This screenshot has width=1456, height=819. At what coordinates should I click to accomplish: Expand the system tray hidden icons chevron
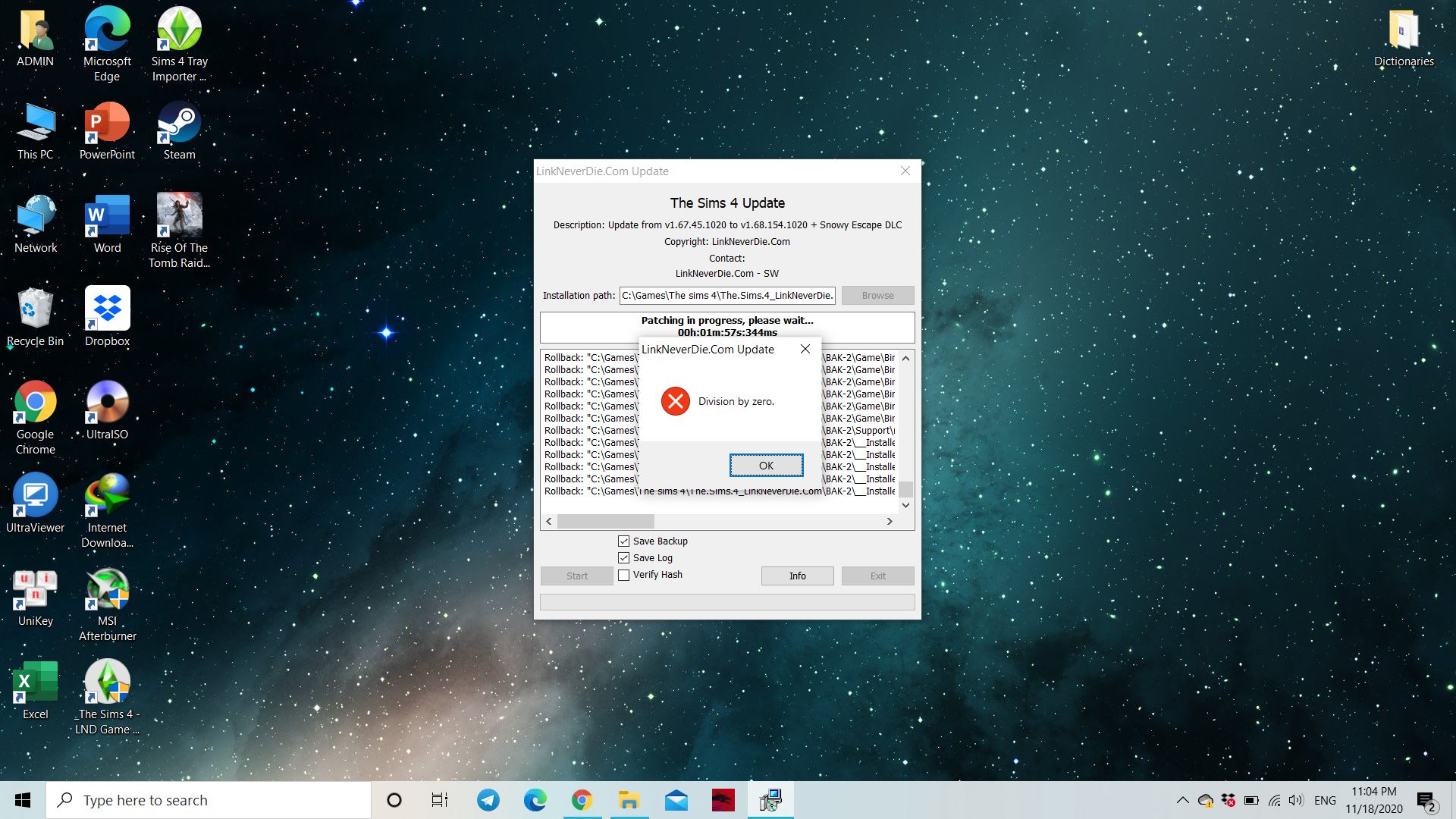[1182, 800]
